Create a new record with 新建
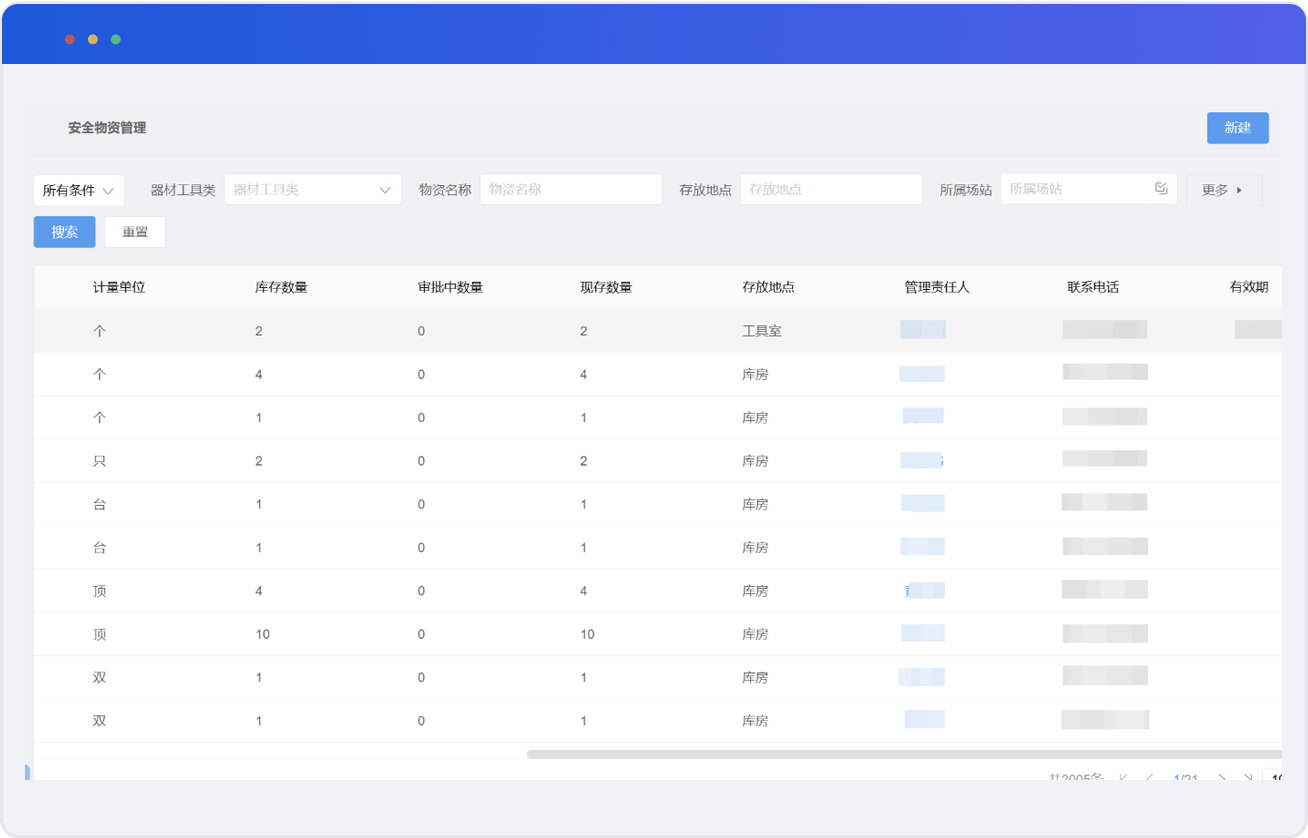 [x=1237, y=128]
